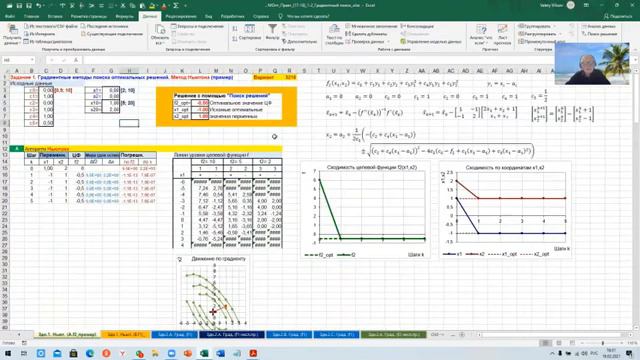Click Solver (Поиск решения) button
Viewport: 640px width, 360px height.
(x=599, y=34)
